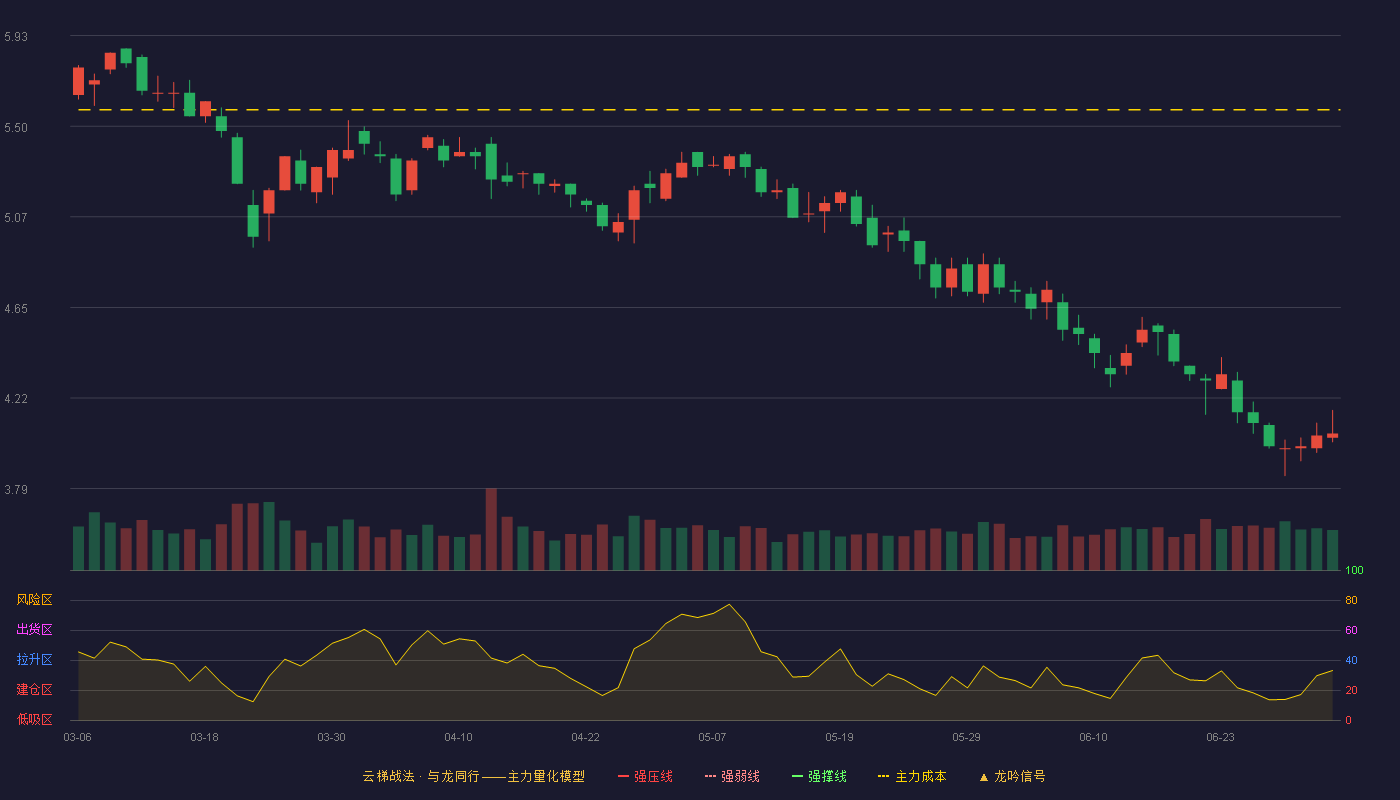Click the 03-18 date label
The width and height of the screenshot is (1400, 800).
204,737
